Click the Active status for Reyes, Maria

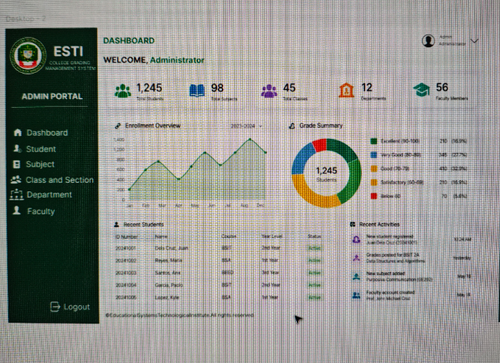tap(314, 260)
